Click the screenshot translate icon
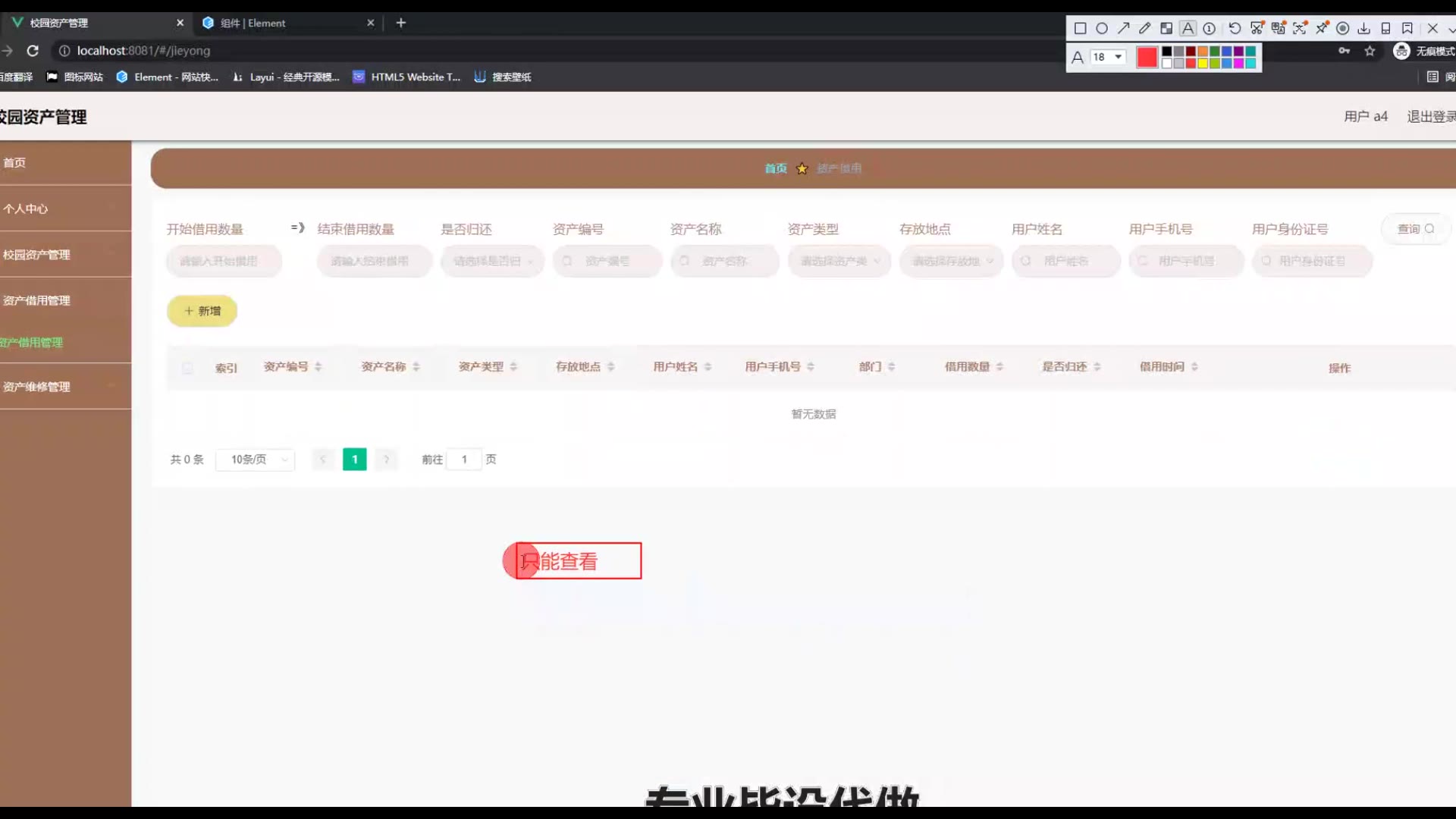Viewport: 1456px width, 819px height. (1278, 28)
